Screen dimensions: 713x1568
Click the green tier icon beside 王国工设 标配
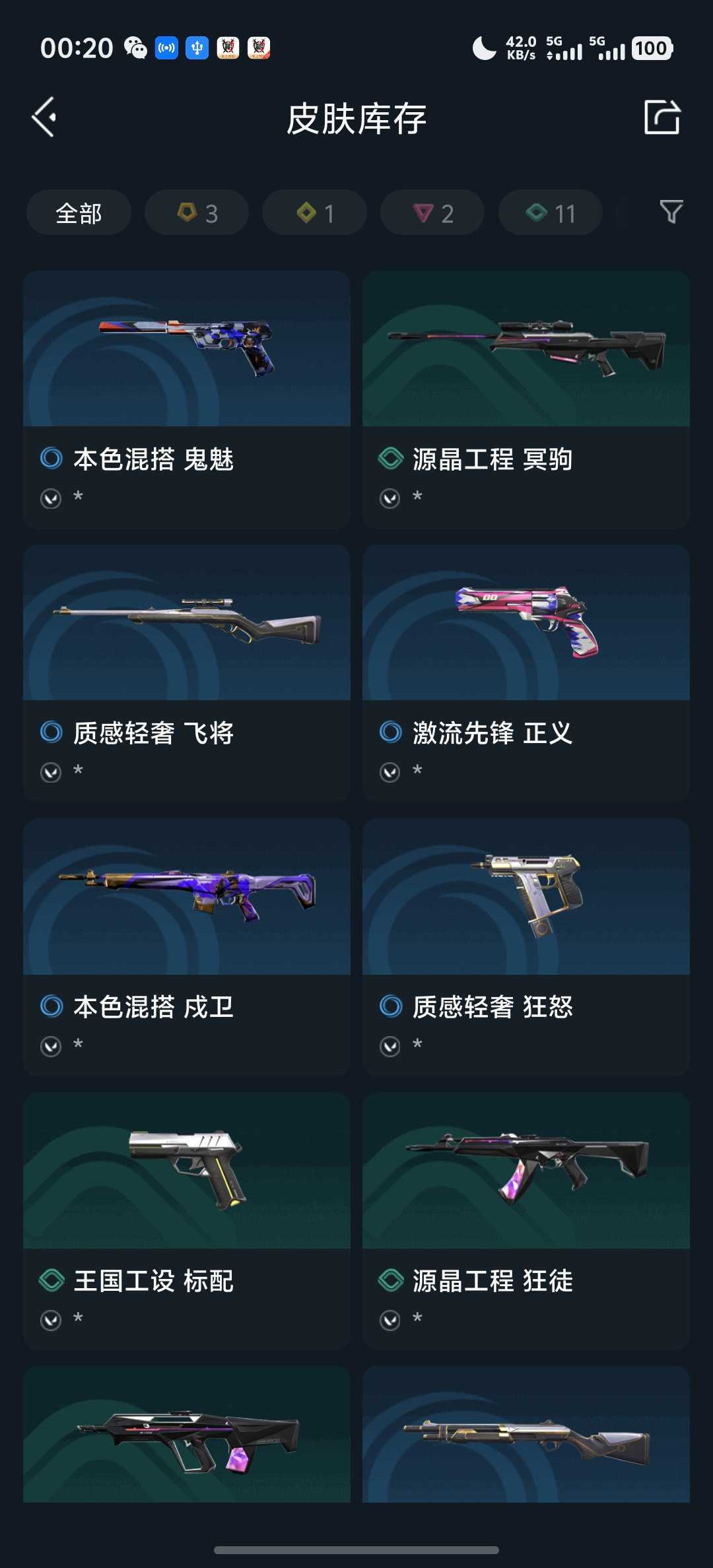(51, 1280)
